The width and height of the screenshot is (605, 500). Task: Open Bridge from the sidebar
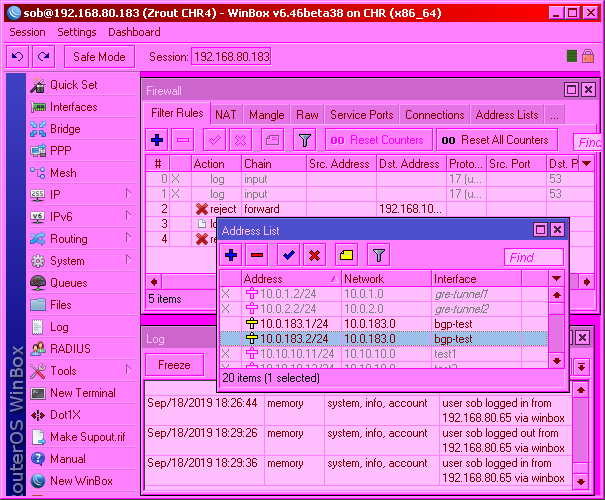pos(83,129)
